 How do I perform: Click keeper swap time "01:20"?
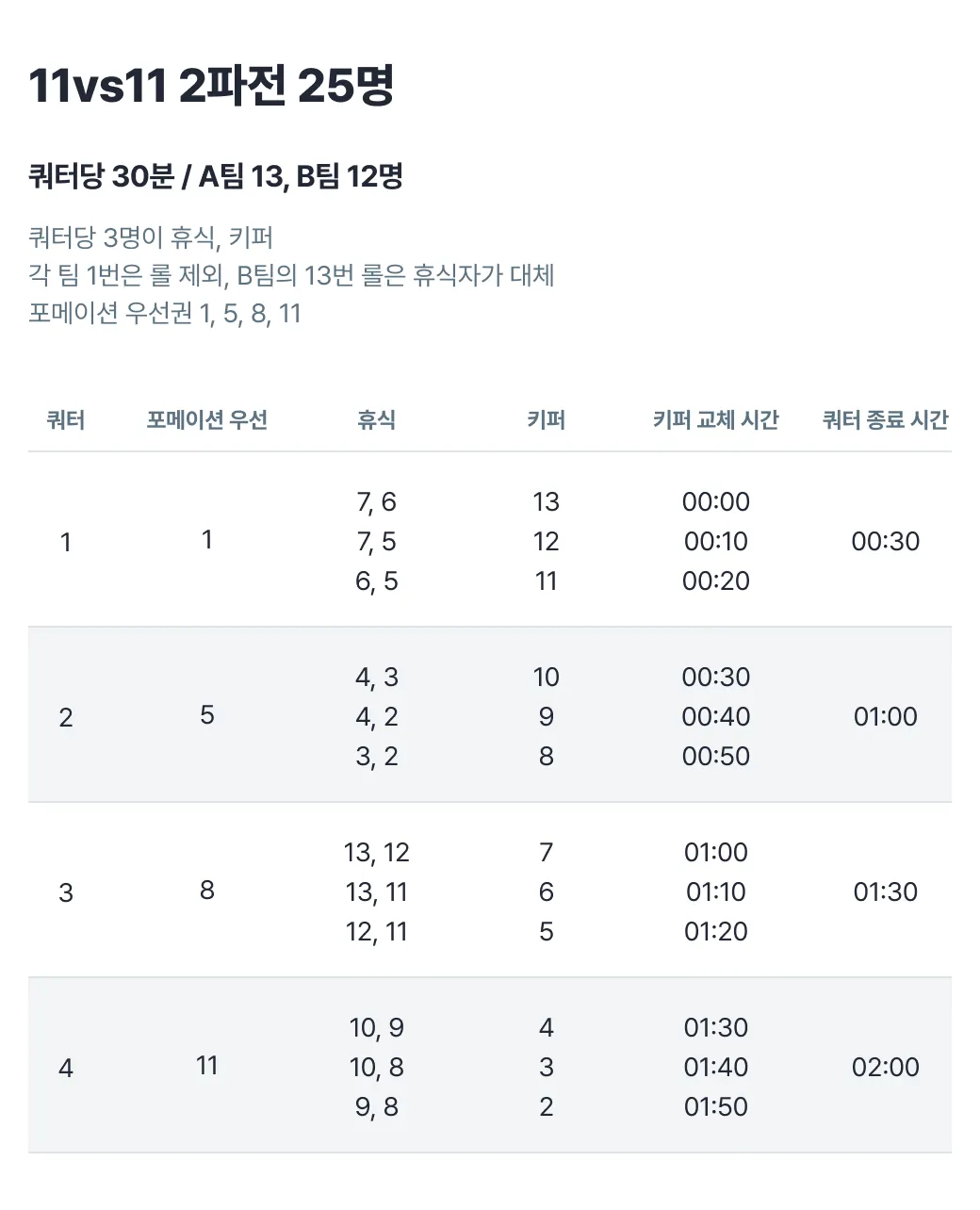715,932
